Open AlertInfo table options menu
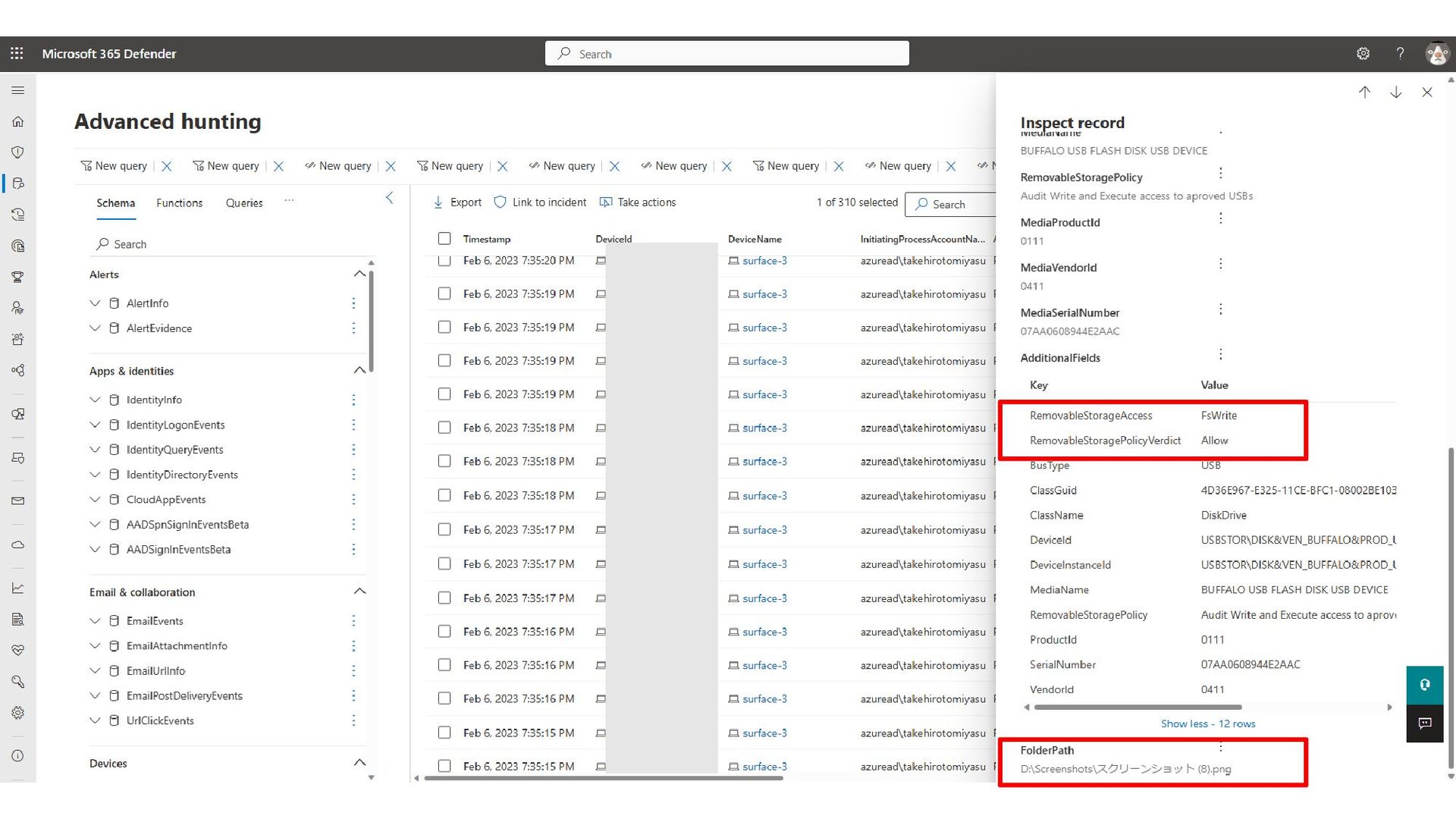Image resolution: width=1456 pixels, height=819 pixels. 353,303
